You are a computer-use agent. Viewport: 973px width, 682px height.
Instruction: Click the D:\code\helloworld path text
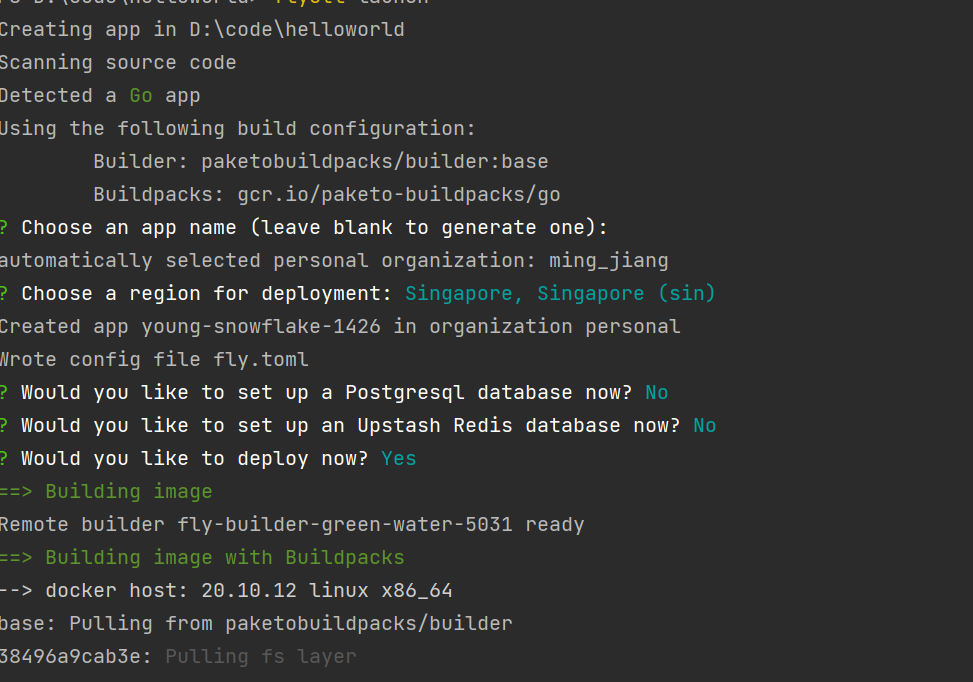296,29
